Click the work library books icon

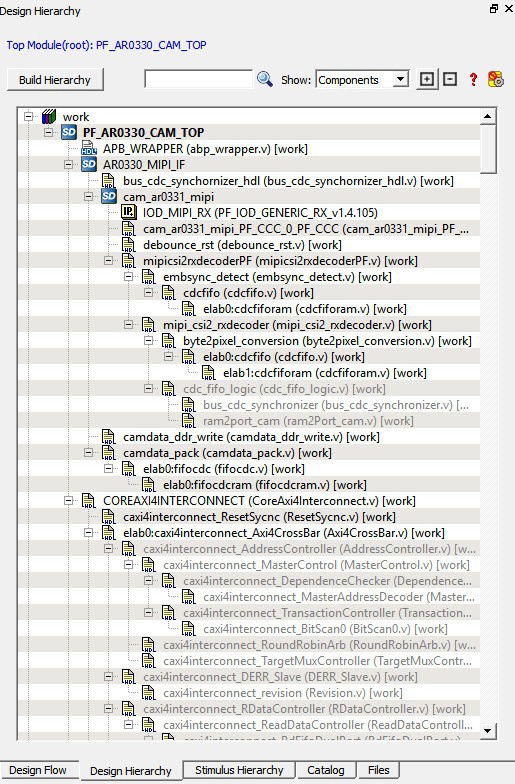(x=49, y=116)
